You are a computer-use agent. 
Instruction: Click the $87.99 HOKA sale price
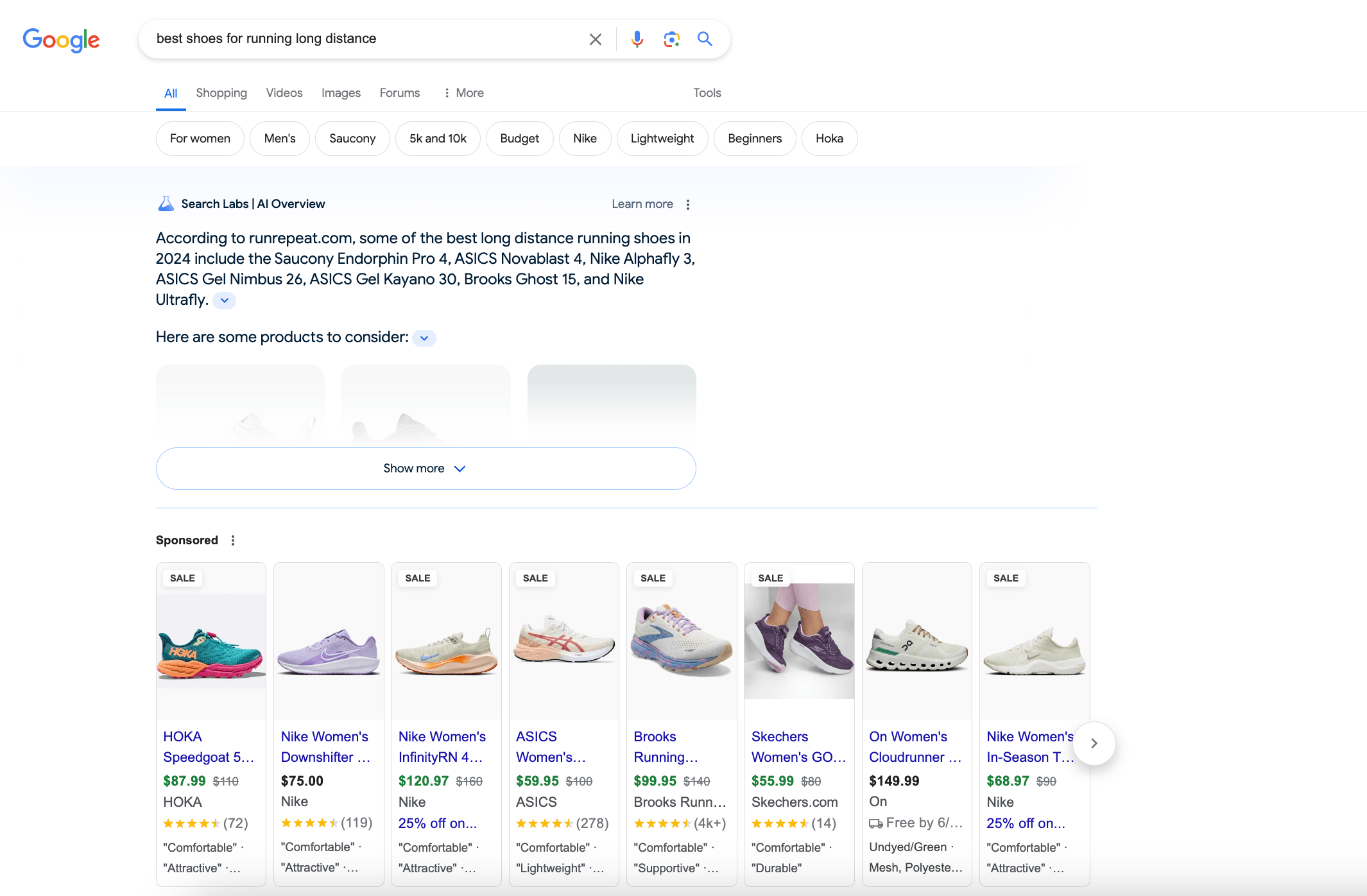[x=184, y=781]
